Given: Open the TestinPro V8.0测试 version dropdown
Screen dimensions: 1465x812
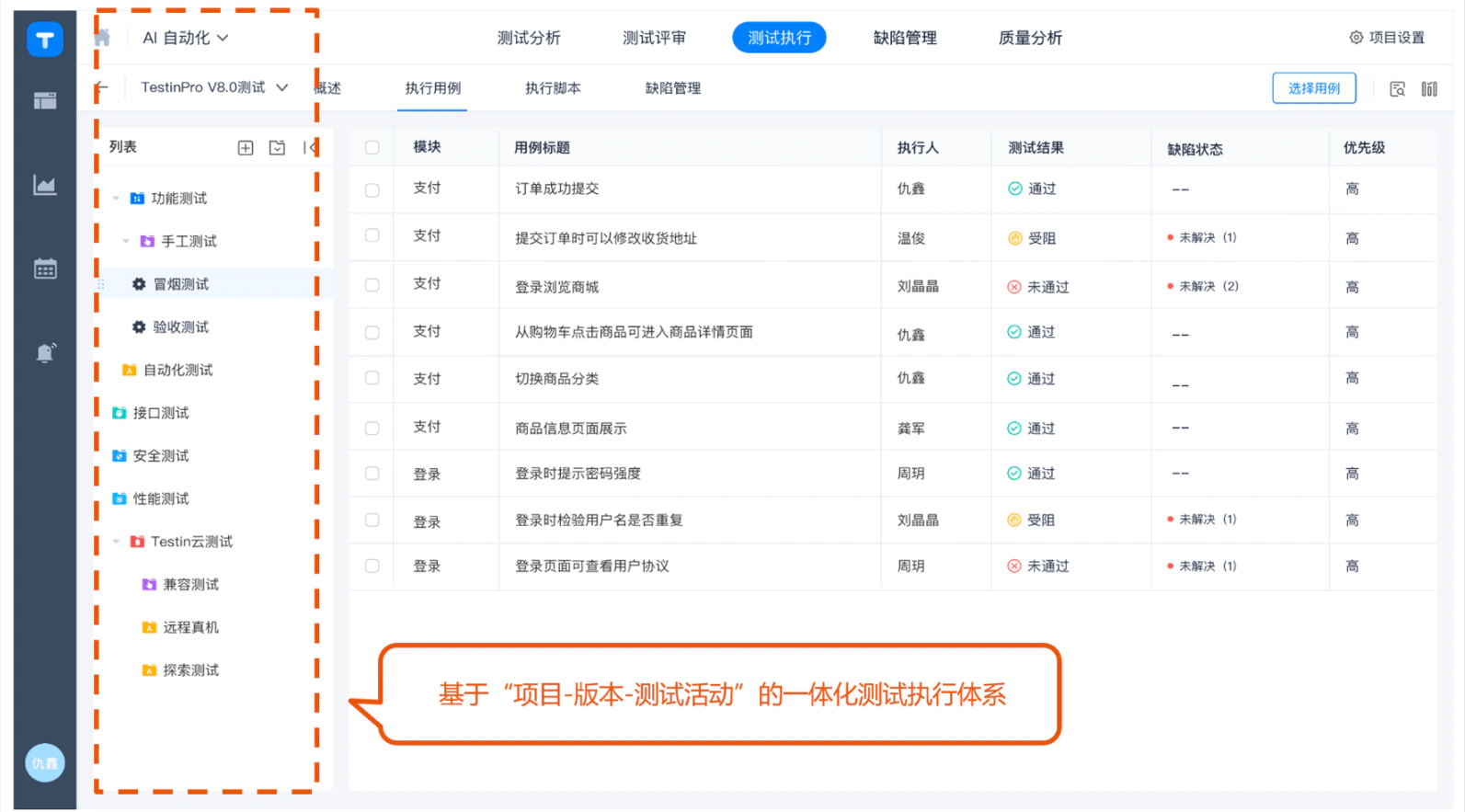Looking at the screenshot, I should click(213, 87).
